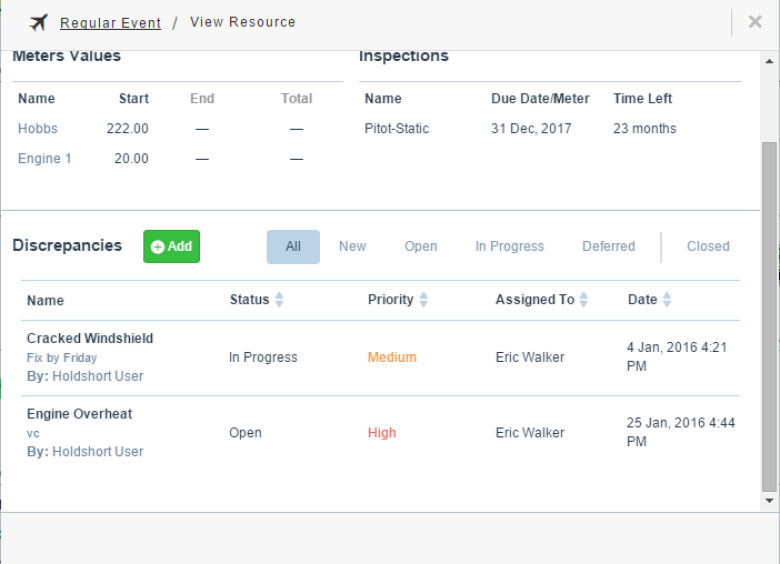Filter discrepancies by New
Viewport: 780px width, 564px height.
click(x=353, y=246)
